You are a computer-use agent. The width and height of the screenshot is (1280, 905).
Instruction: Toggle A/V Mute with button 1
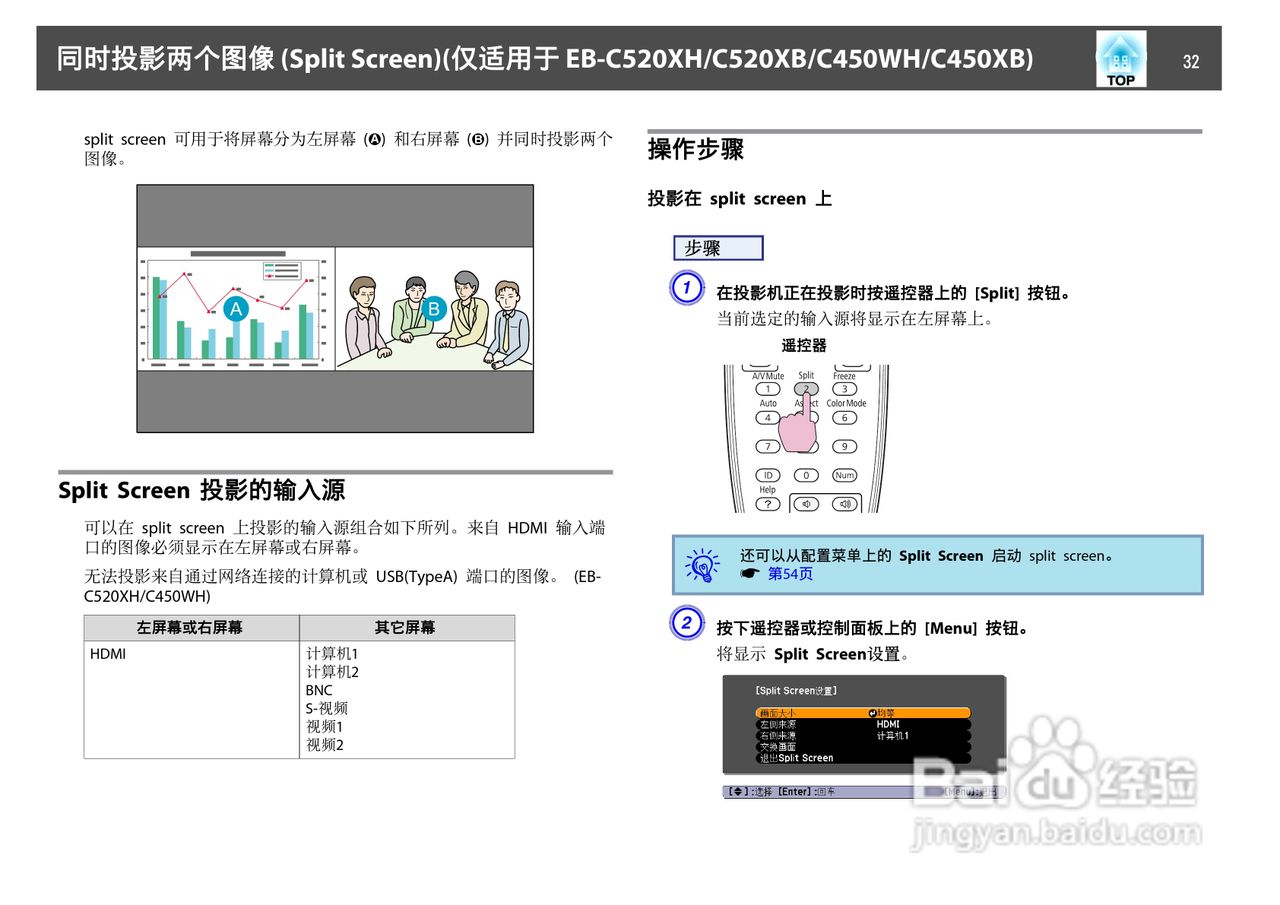[768, 387]
